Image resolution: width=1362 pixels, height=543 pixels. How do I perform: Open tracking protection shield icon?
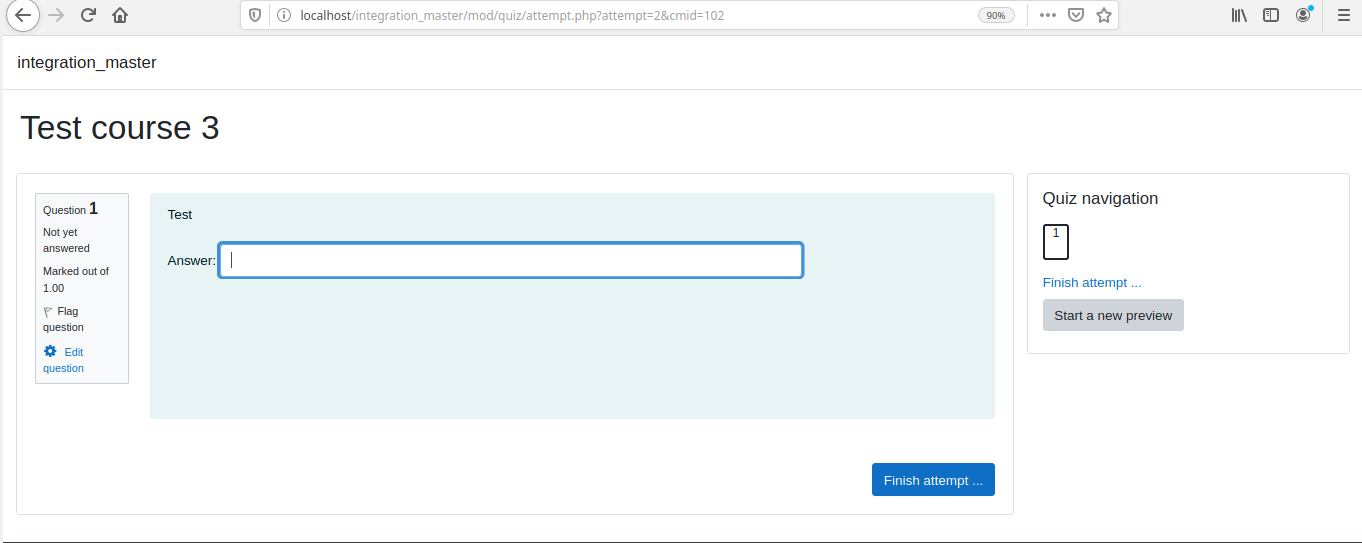click(x=255, y=15)
